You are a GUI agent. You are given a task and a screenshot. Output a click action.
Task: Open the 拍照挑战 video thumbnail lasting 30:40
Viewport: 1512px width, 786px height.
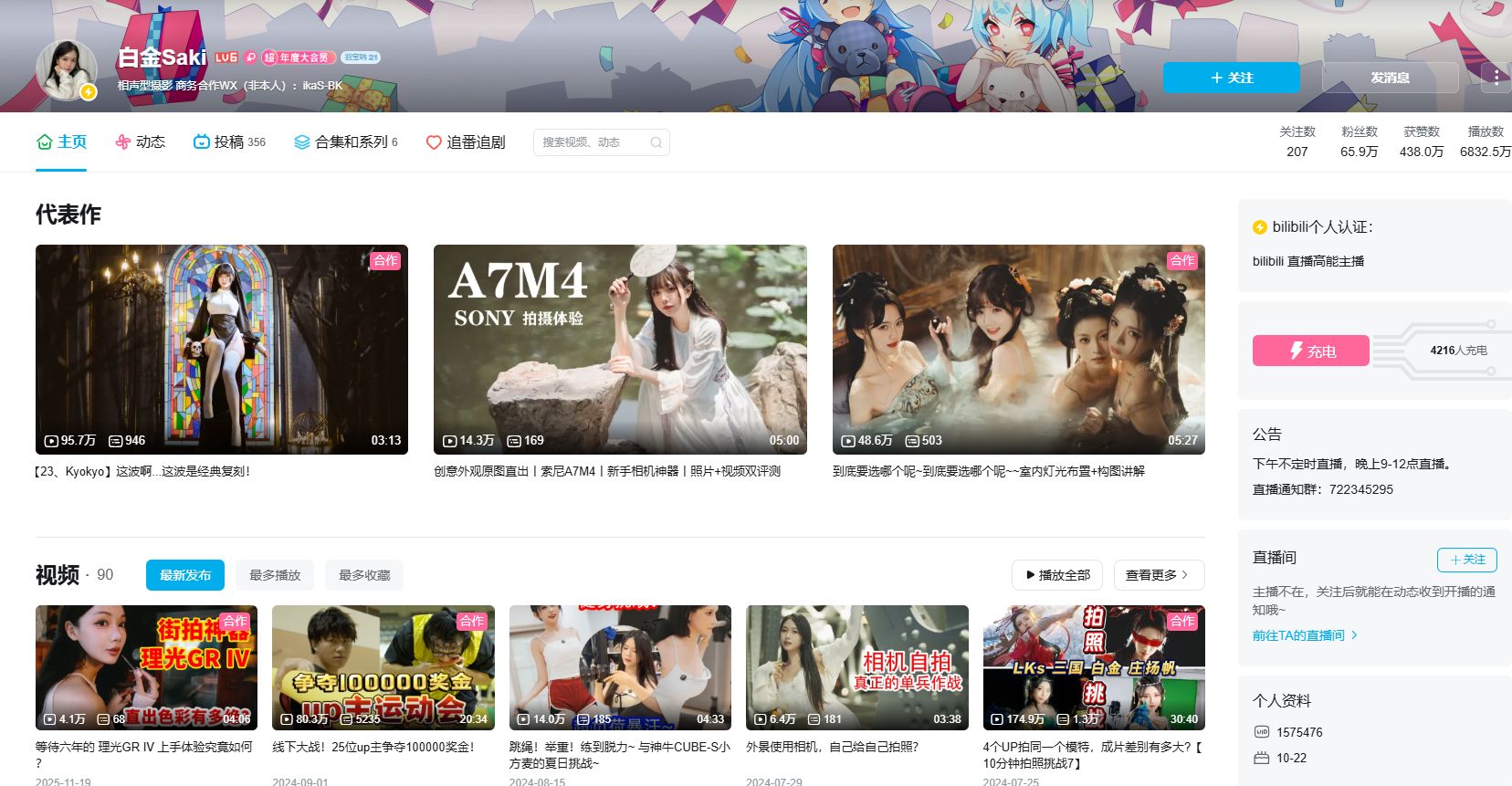point(1094,667)
